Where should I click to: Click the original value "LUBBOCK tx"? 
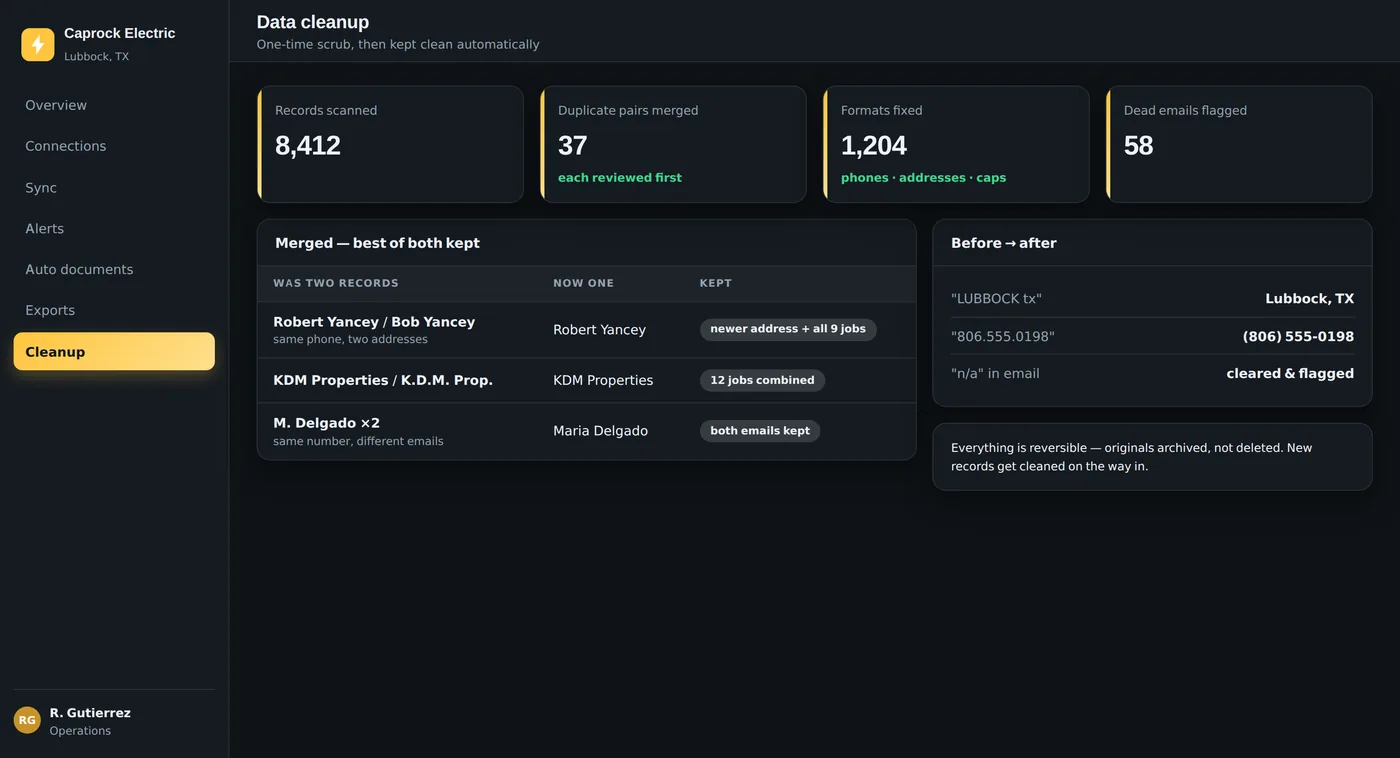click(996, 299)
